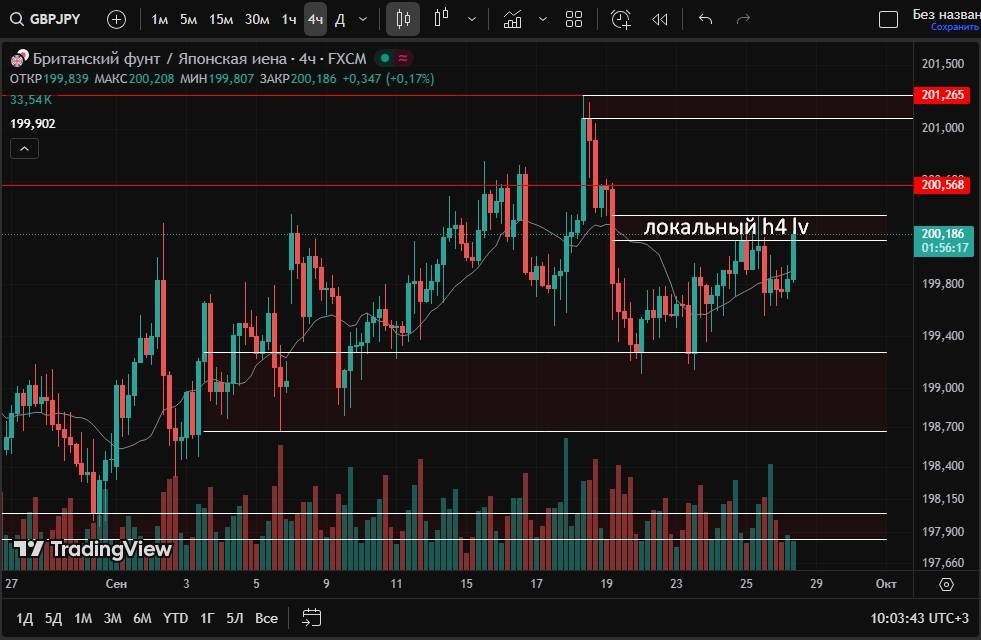Open the layout templates grid icon
The width and height of the screenshot is (981, 640).
(x=574, y=19)
